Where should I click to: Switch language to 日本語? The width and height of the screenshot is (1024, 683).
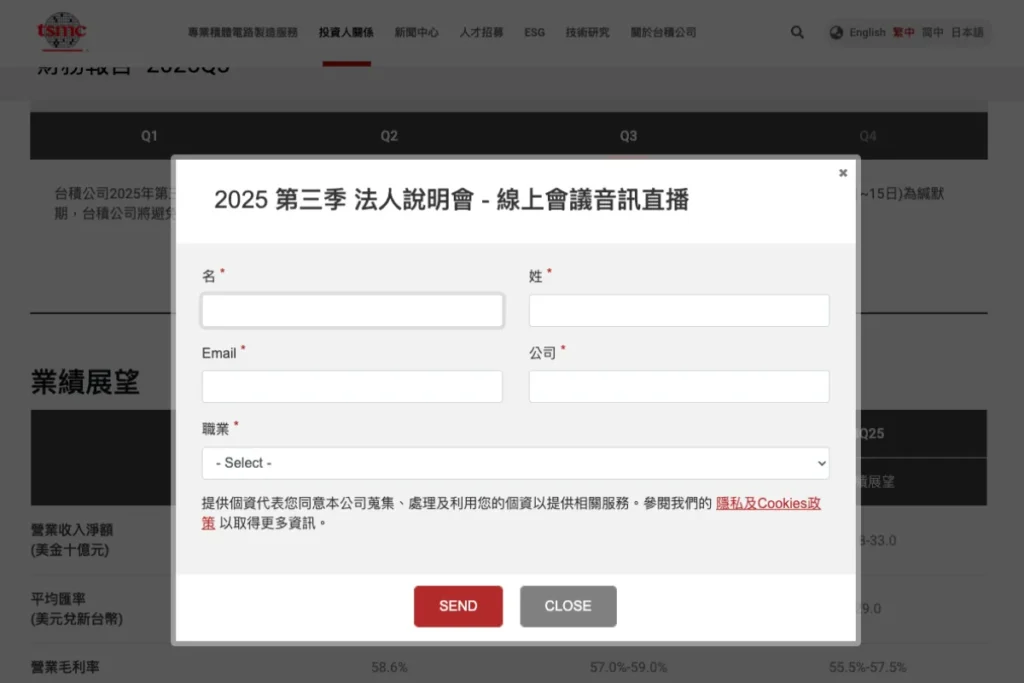pos(967,32)
